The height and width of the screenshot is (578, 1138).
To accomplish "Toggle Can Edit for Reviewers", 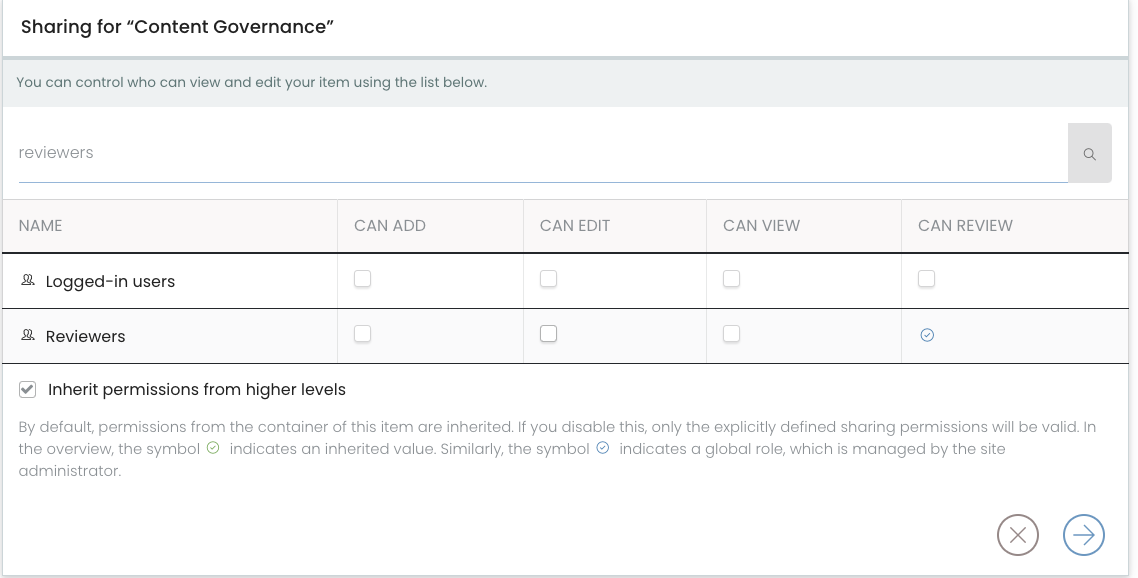I will click(549, 333).
